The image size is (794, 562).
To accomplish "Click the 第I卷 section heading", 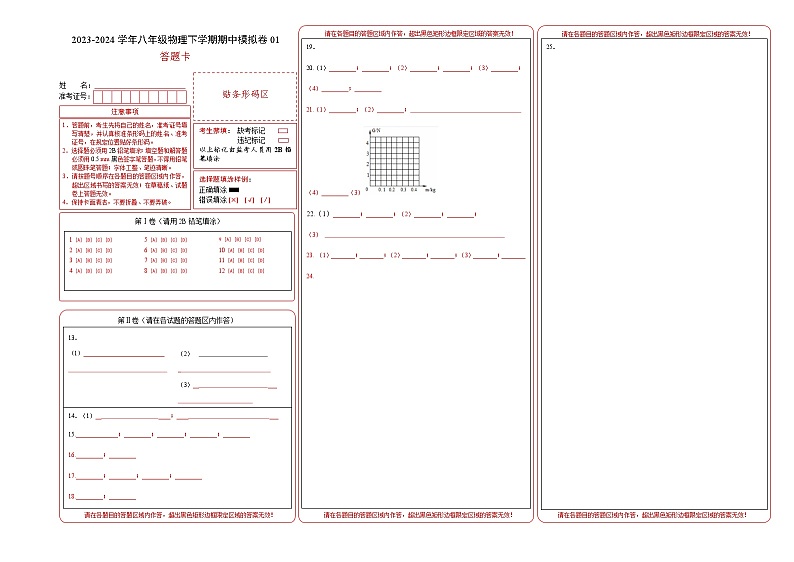I will [x=176, y=220].
